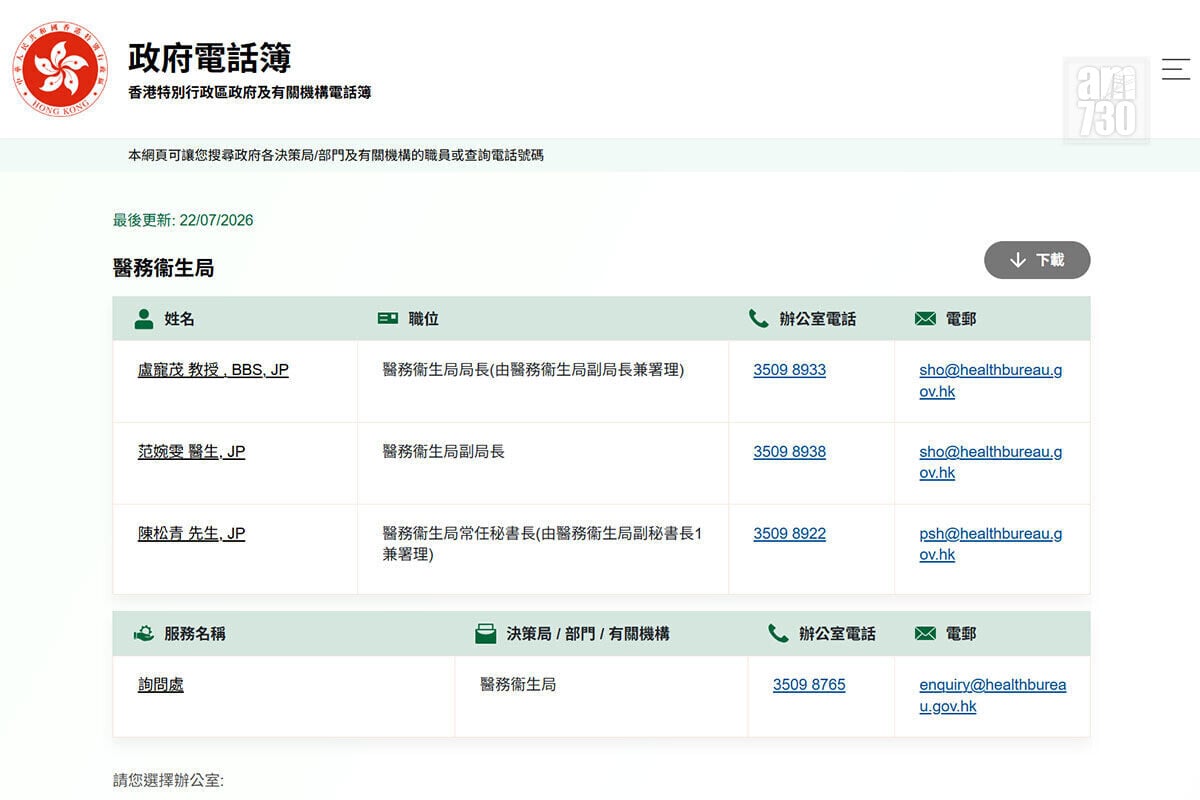Click 電郵 header in service table
This screenshot has width=1200, height=800.
pos(961,634)
